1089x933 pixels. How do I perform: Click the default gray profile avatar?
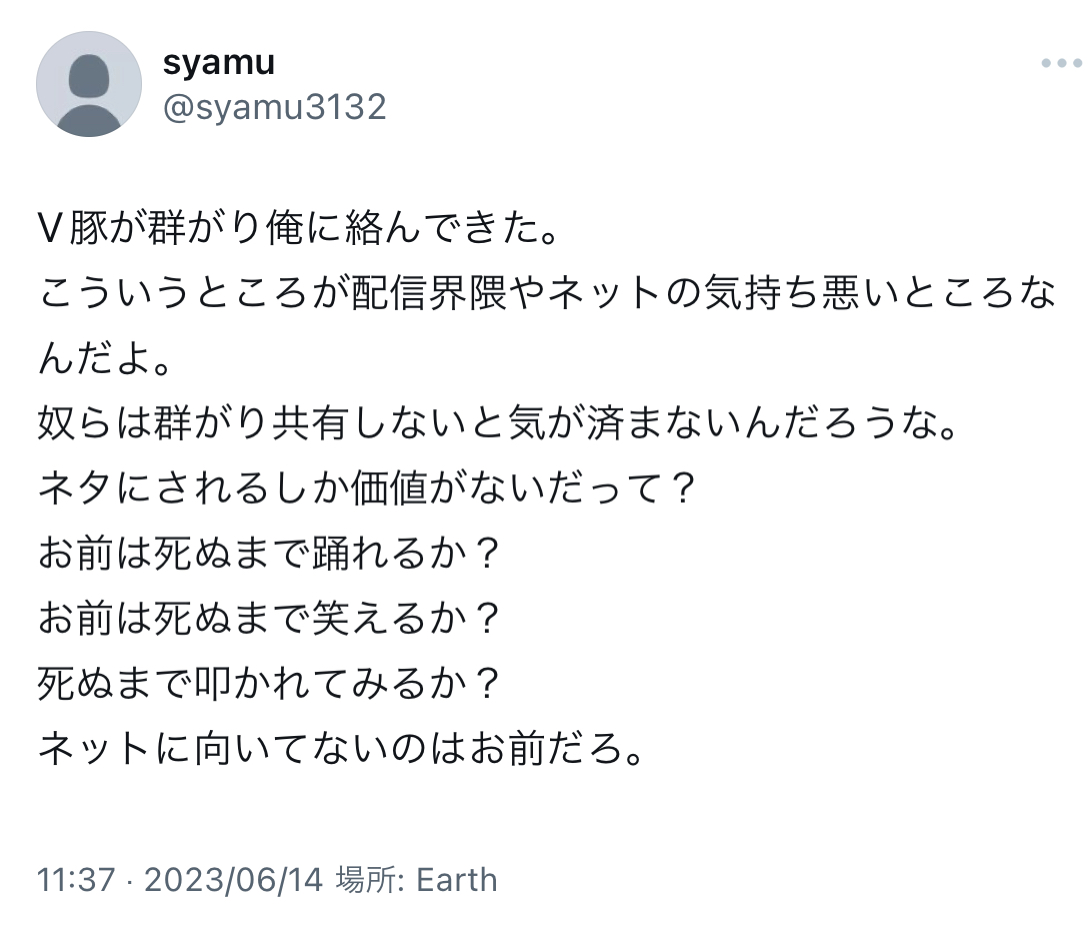88,84
